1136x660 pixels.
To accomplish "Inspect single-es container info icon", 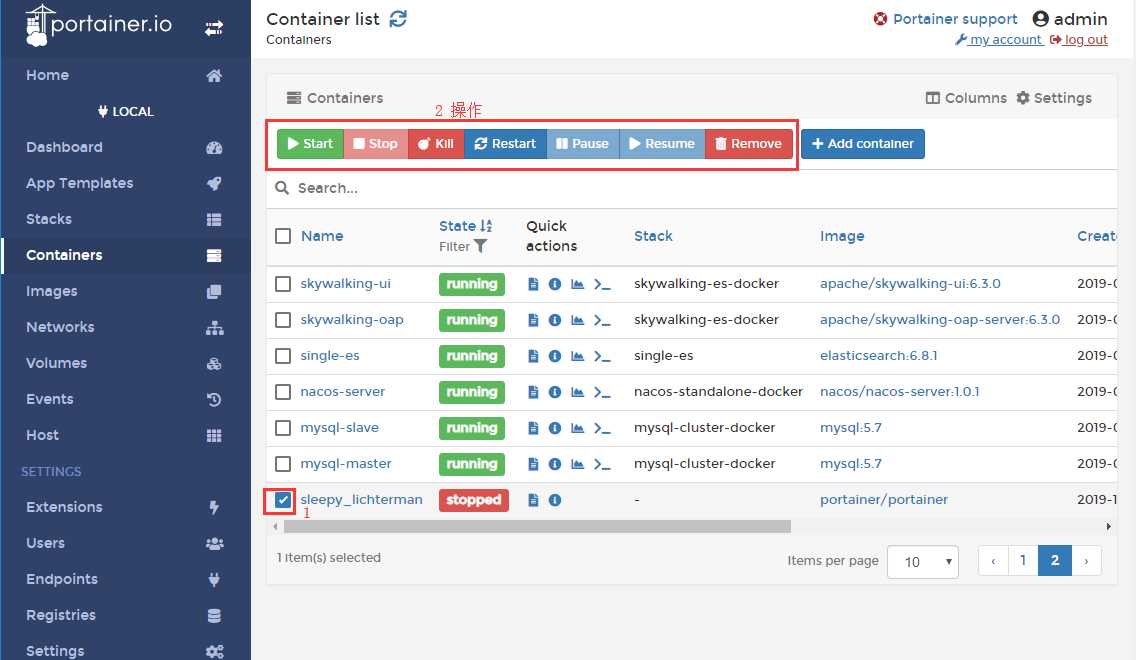I will click(555, 356).
